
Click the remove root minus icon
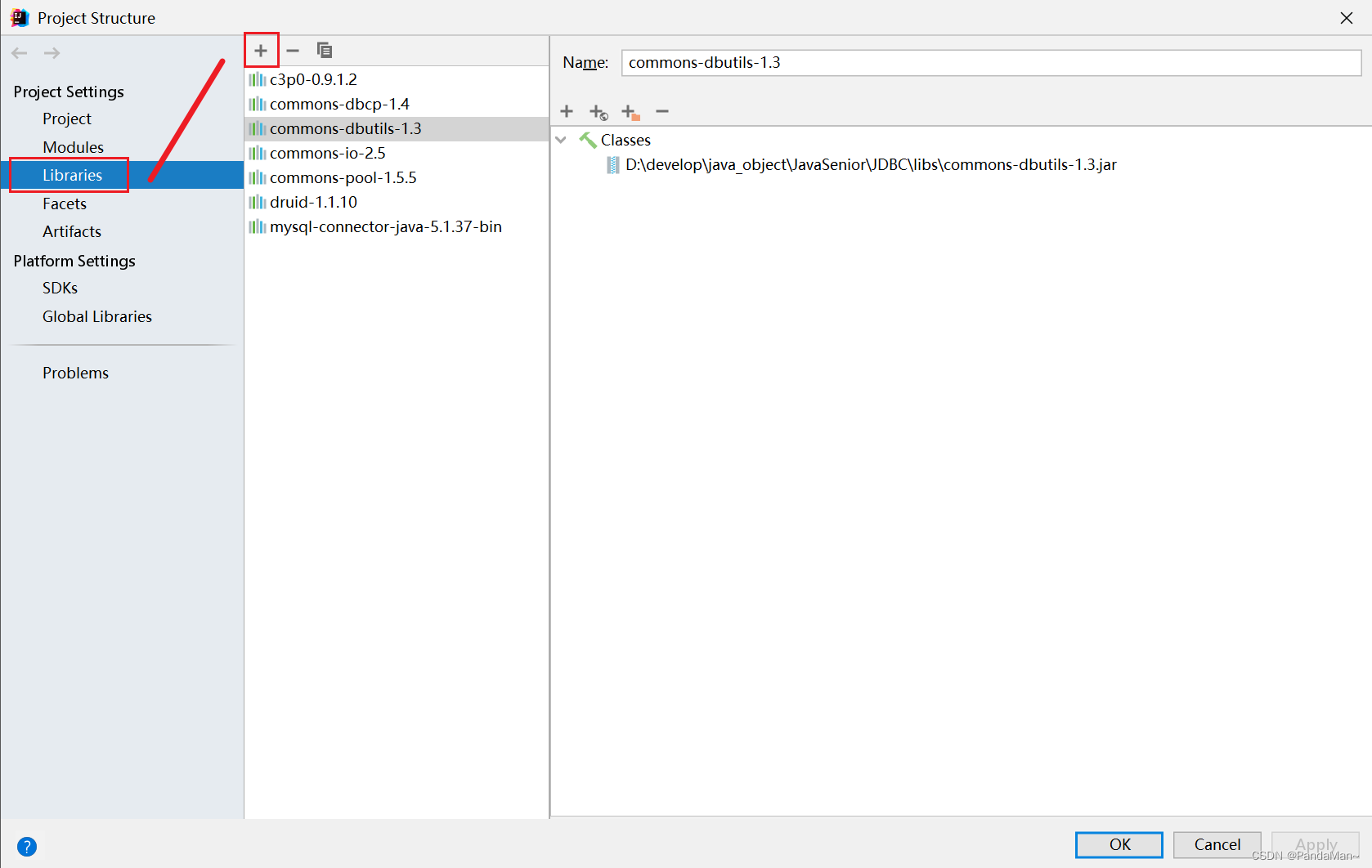662,111
